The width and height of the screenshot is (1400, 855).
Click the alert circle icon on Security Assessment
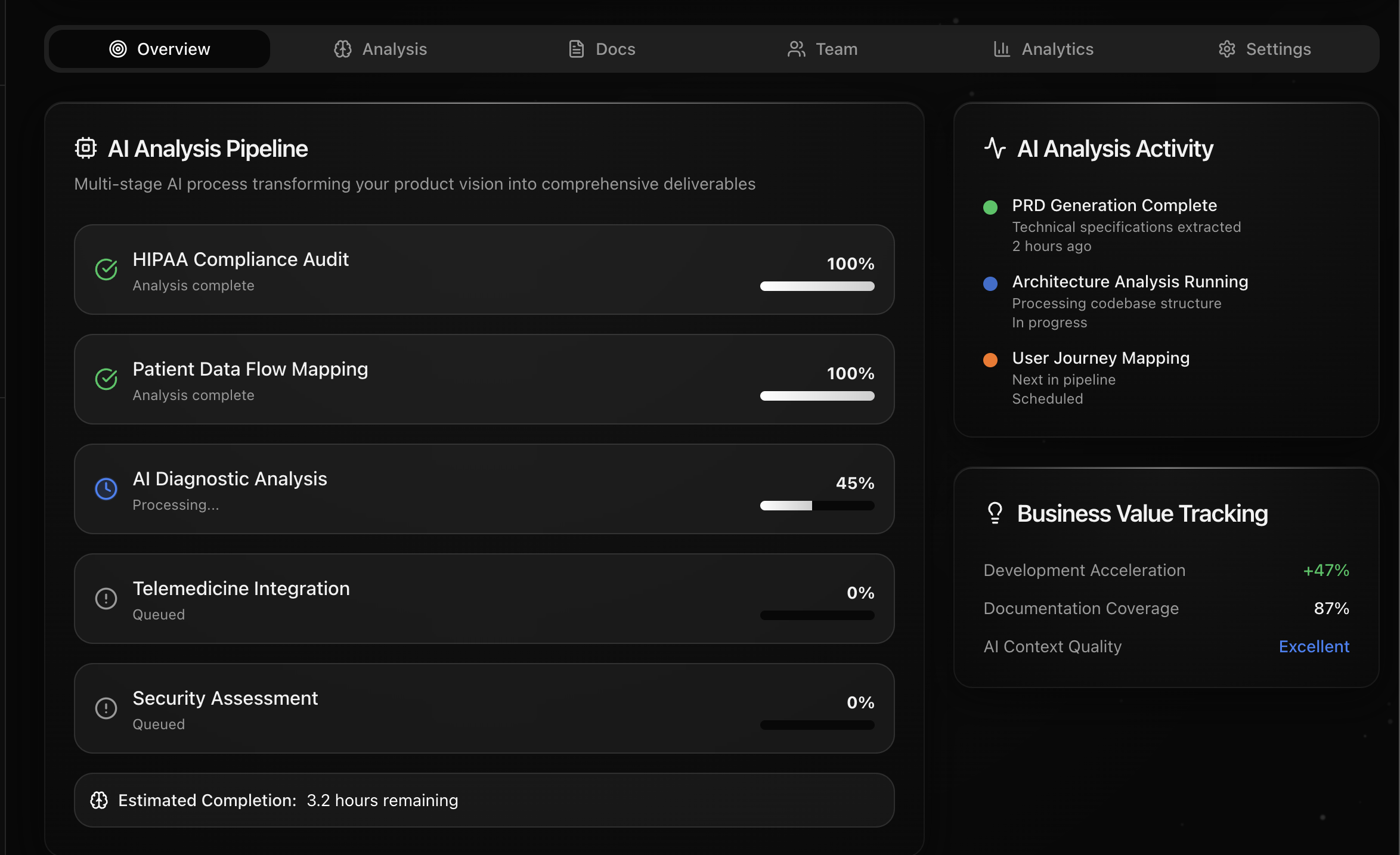click(x=106, y=708)
